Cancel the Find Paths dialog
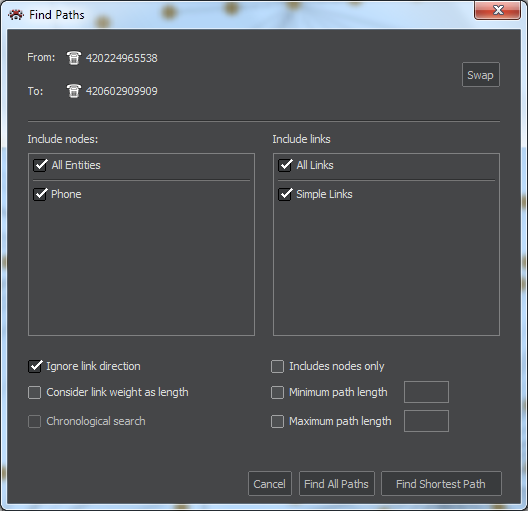Image resolution: width=528 pixels, height=511 pixels. [x=270, y=484]
